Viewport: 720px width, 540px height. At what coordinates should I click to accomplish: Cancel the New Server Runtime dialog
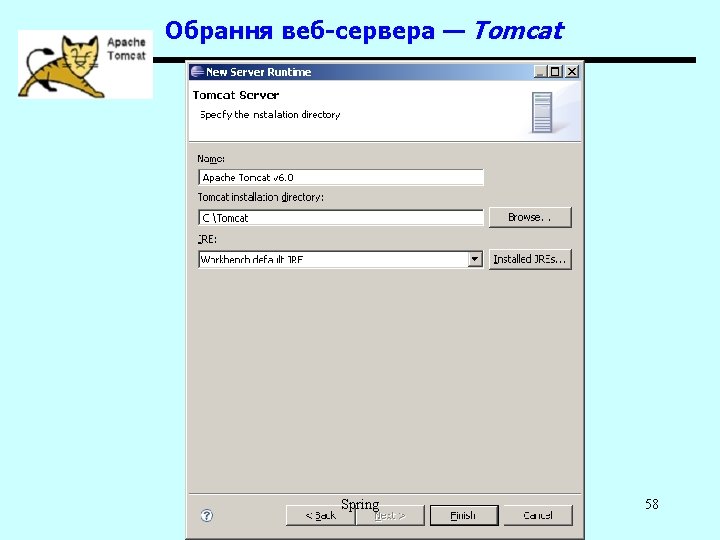pos(538,516)
